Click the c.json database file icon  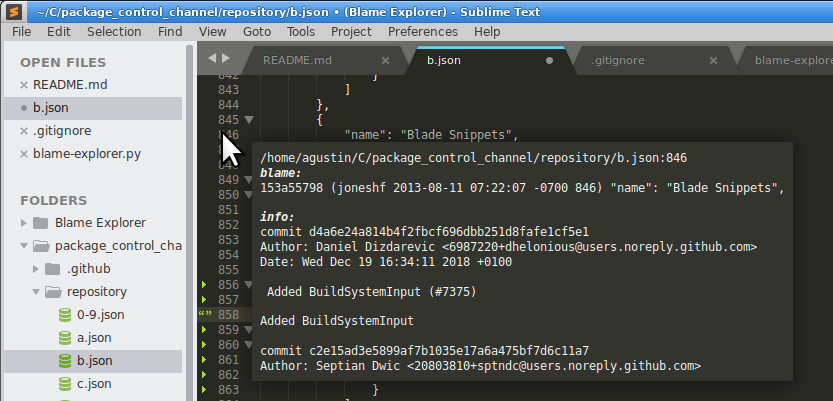64,384
